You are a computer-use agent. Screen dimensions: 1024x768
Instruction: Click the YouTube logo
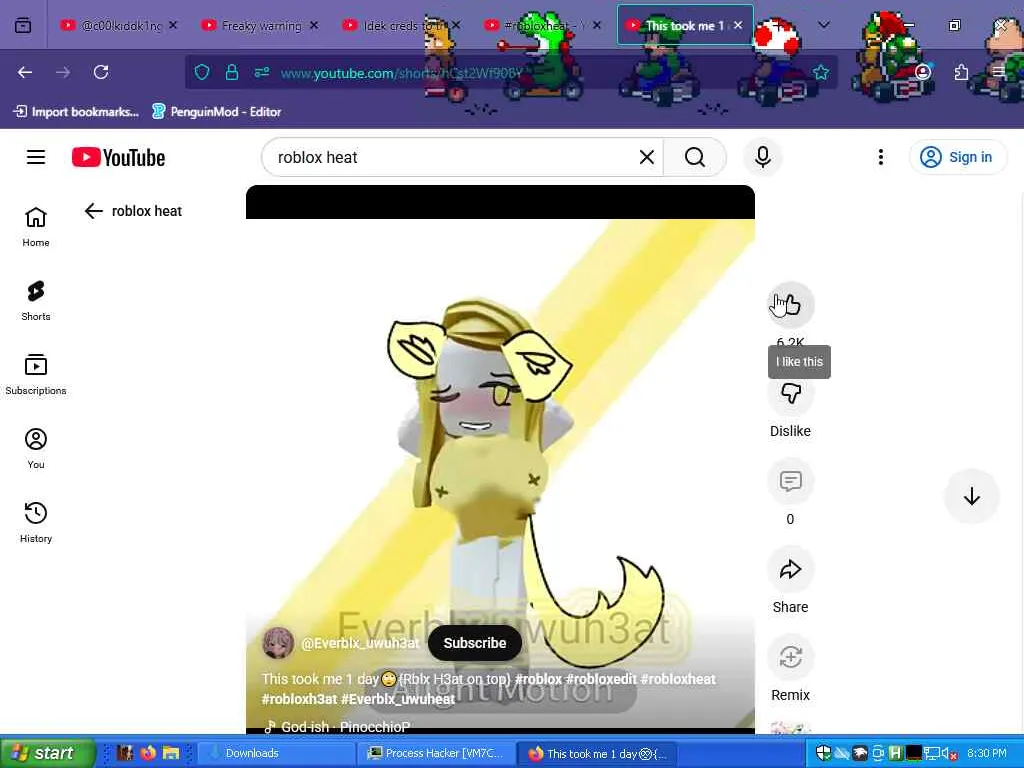pyautogui.click(x=118, y=157)
